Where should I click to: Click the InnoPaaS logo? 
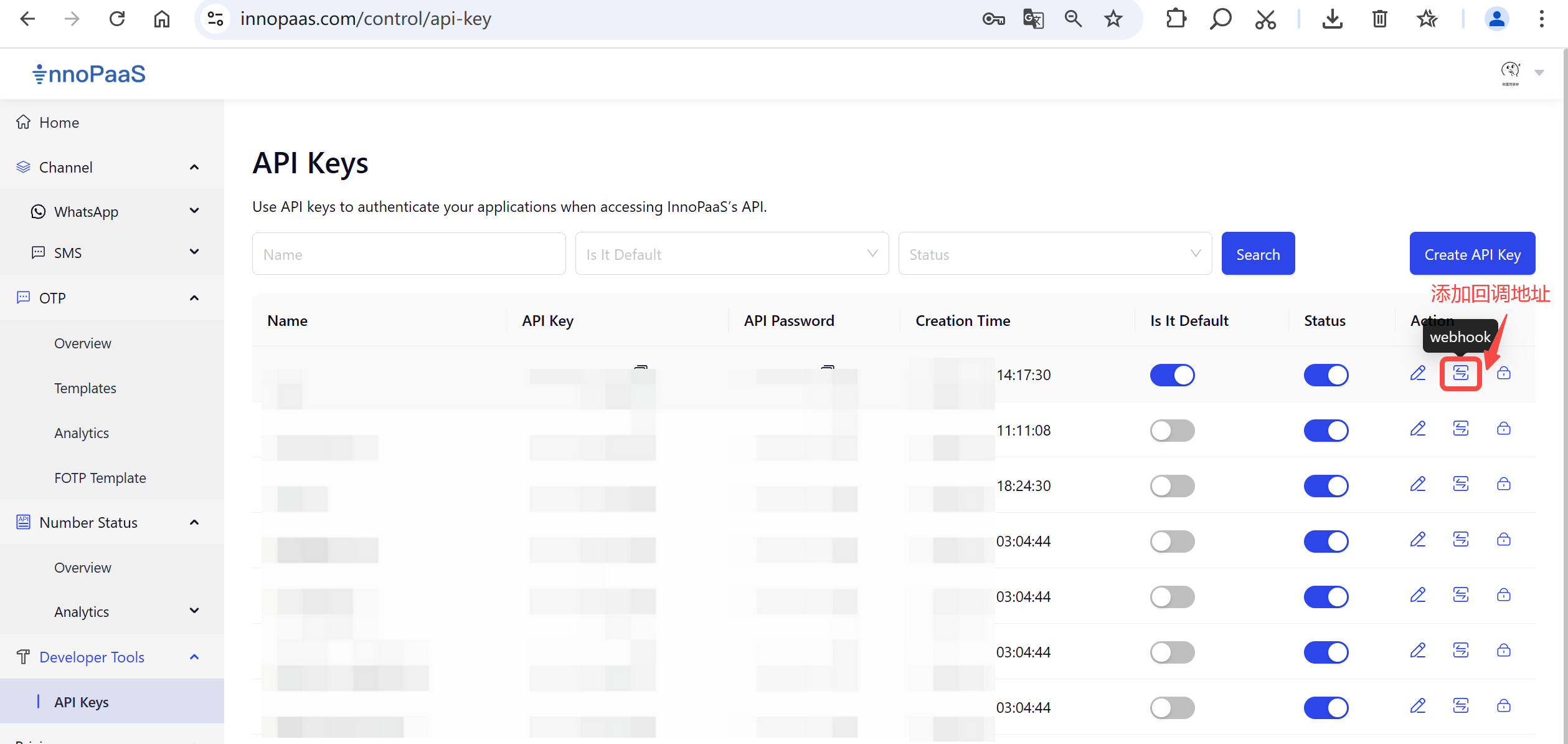[89, 74]
